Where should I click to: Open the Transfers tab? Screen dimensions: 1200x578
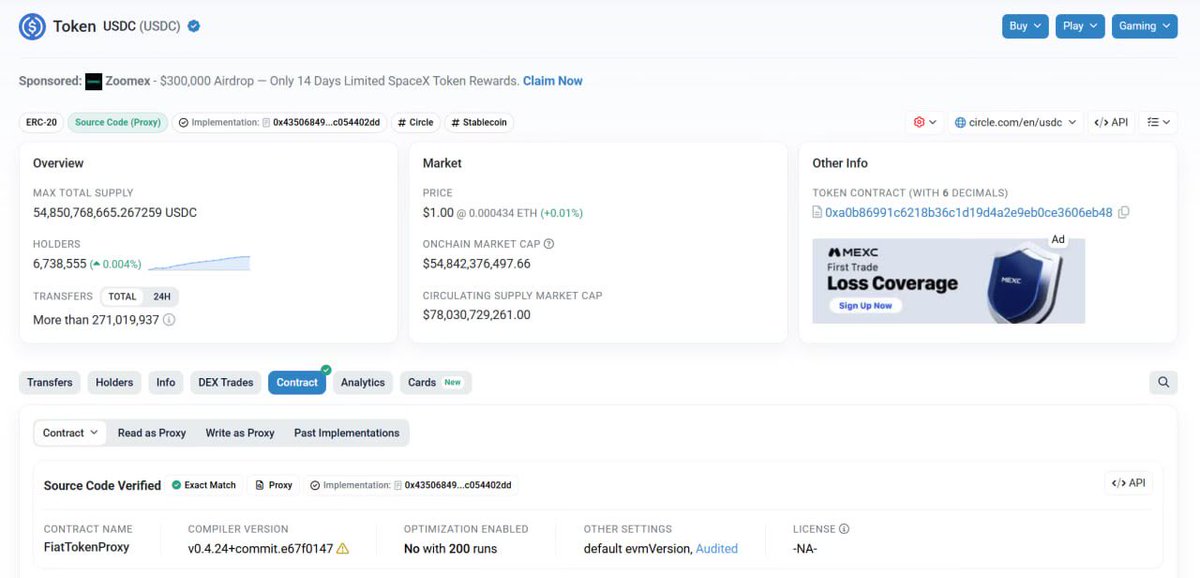tap(50, 382)
